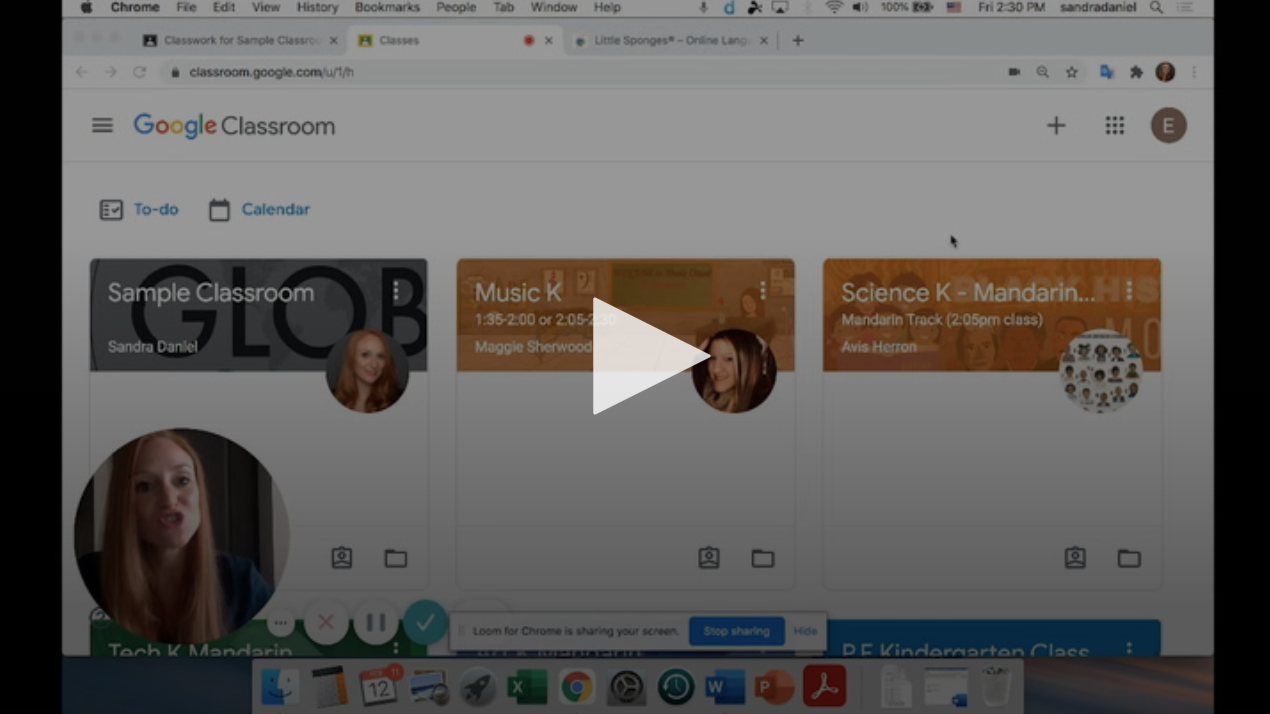Go back in browser history
Screen dimensions: 1270x714
(x=82, y=72)
